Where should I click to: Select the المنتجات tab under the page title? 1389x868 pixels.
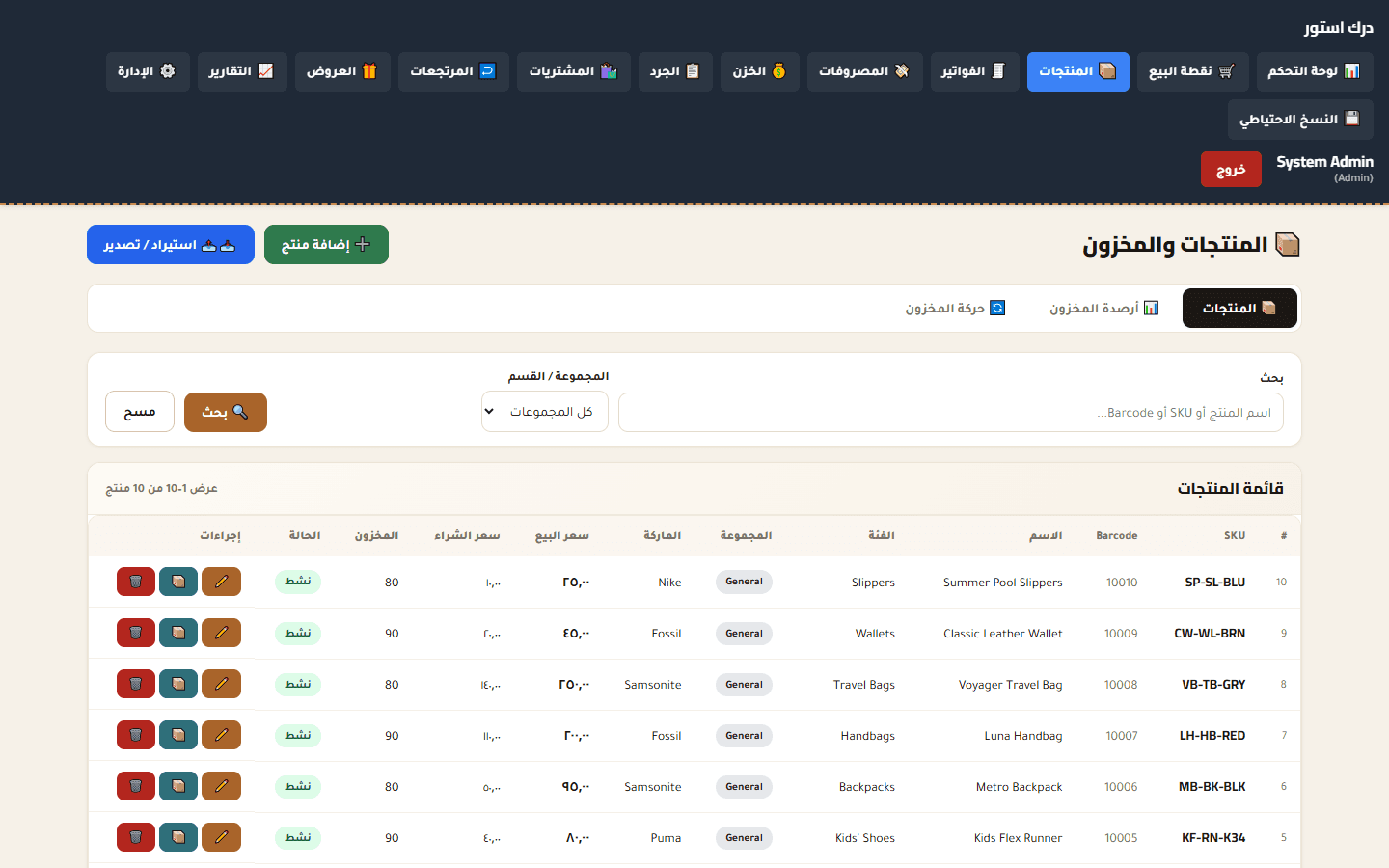pyautogui.click(x=1239, y=308)
